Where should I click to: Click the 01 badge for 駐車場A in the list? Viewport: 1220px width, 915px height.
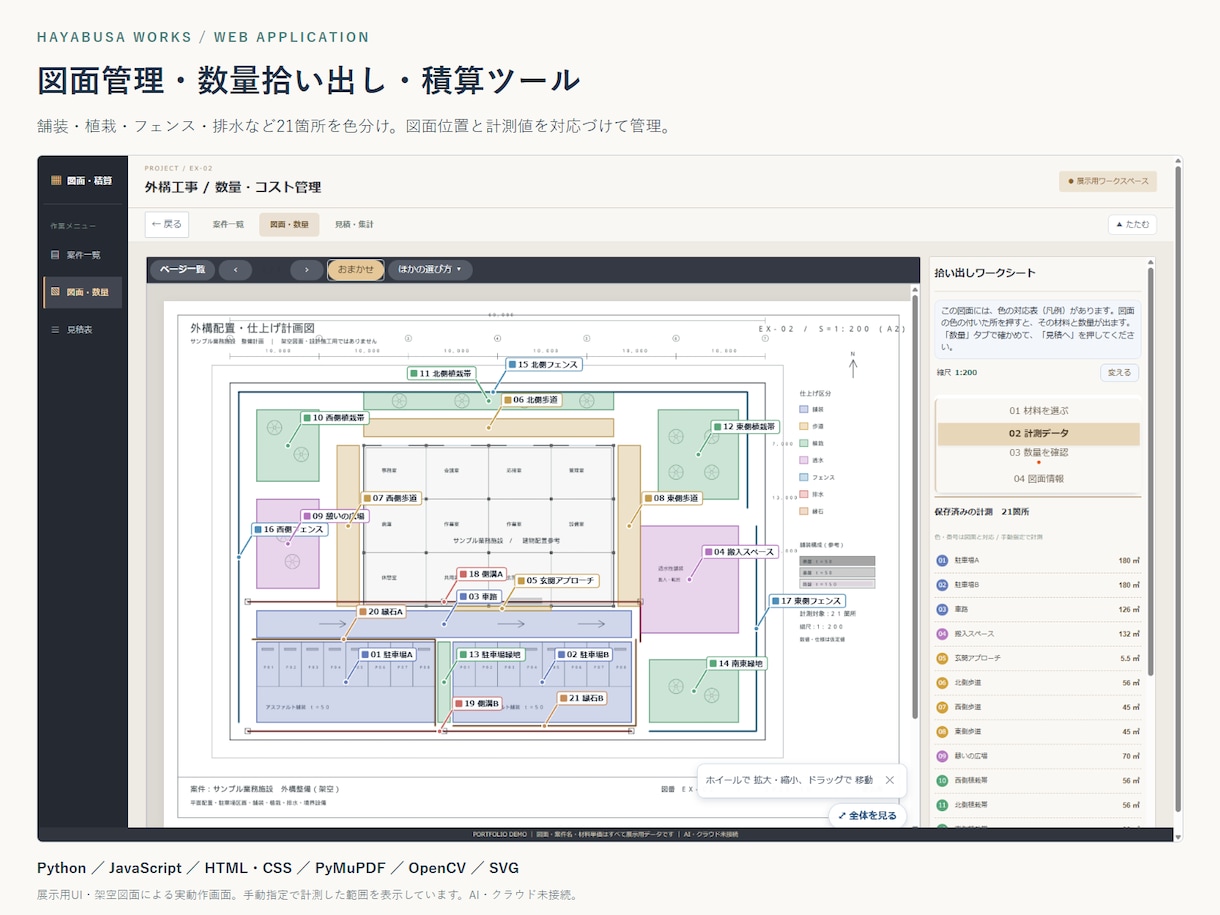(942, 561)
